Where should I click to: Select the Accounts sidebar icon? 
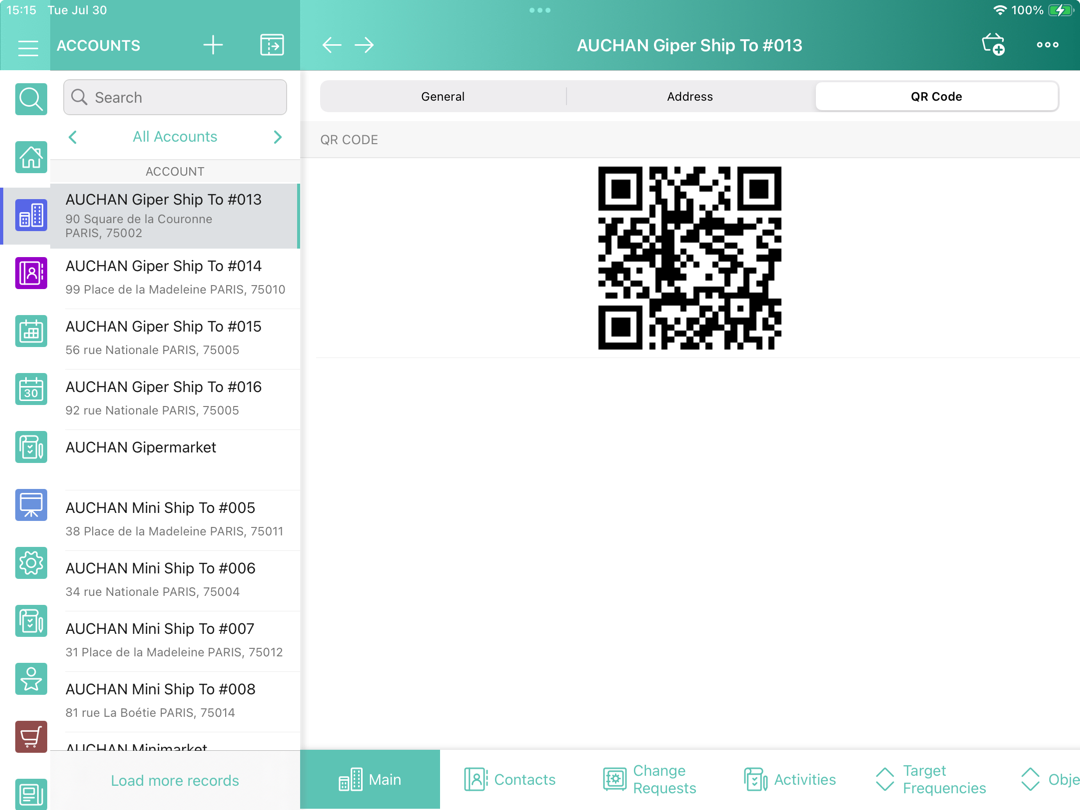(30, 215)
